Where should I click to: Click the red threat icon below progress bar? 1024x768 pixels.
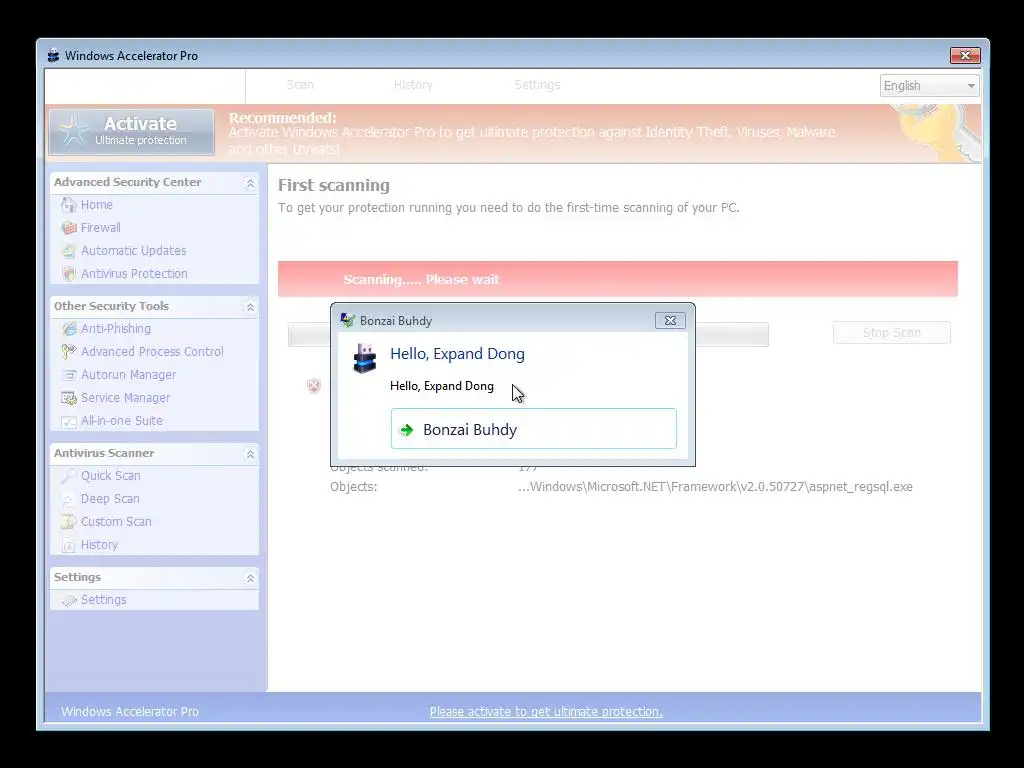point(314,386)
